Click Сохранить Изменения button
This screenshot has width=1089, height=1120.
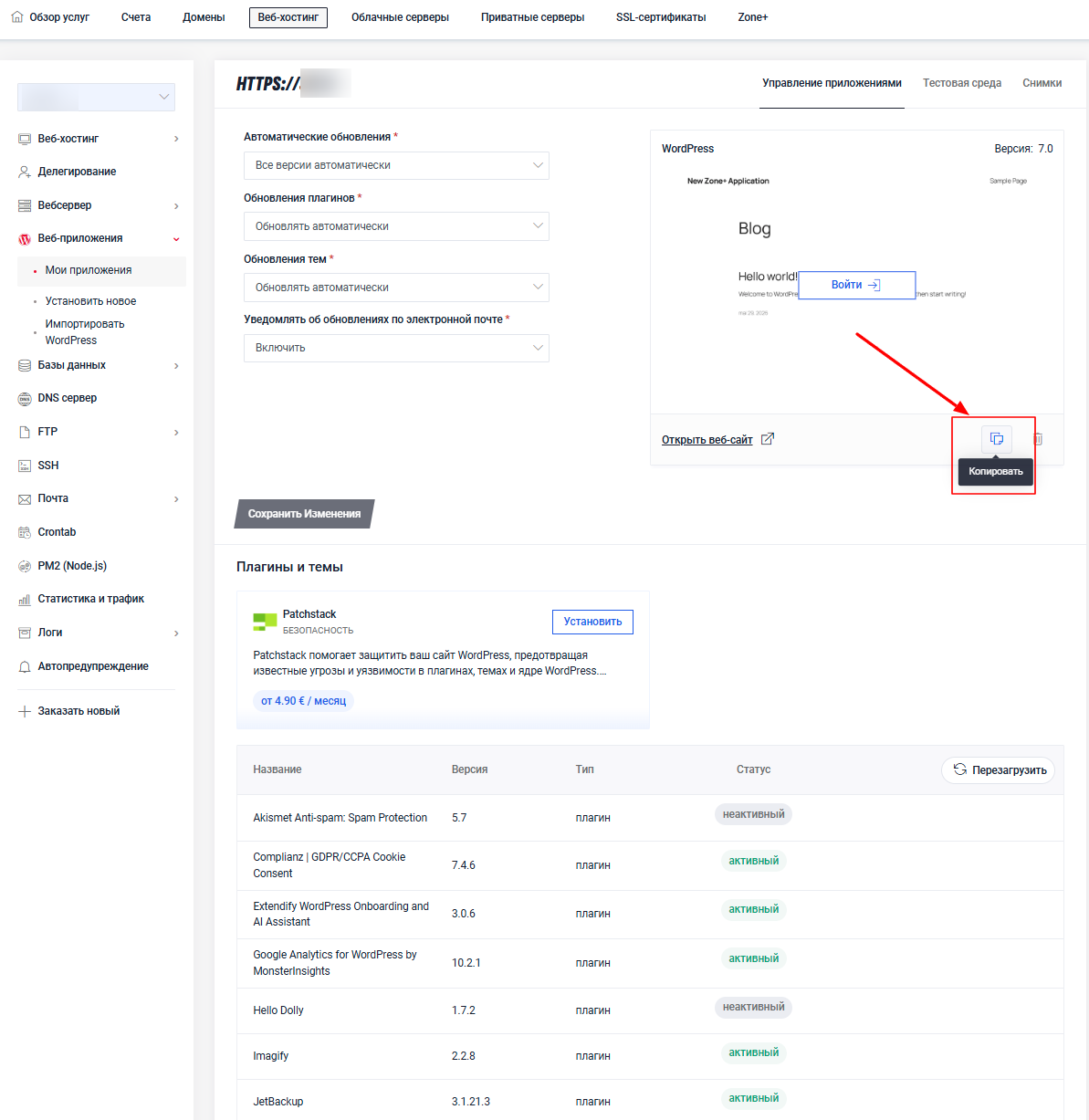coord(305,514)
